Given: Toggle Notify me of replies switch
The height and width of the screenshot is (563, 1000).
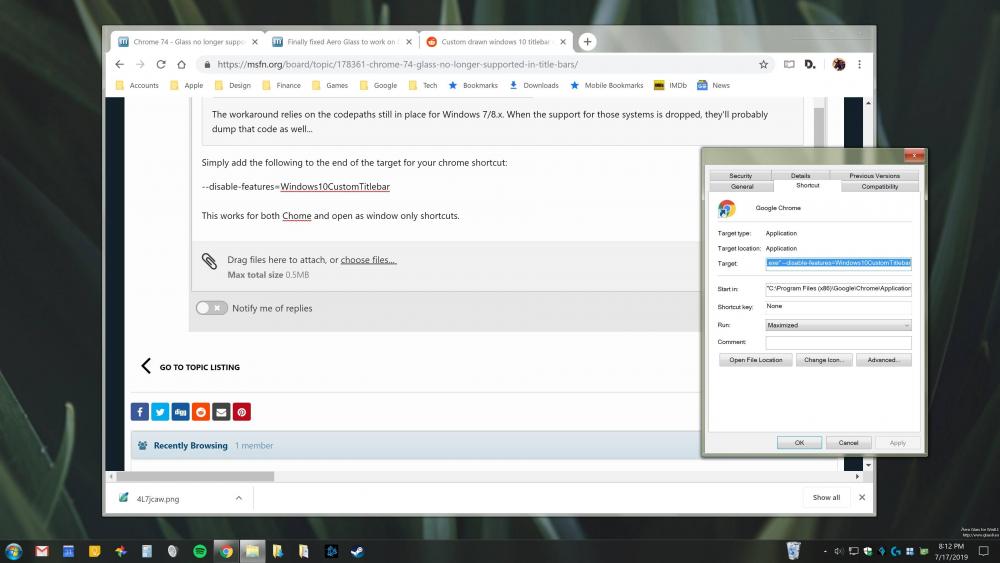Looking at the screenshot, I should pyautogui.click(x=211, y=308).
